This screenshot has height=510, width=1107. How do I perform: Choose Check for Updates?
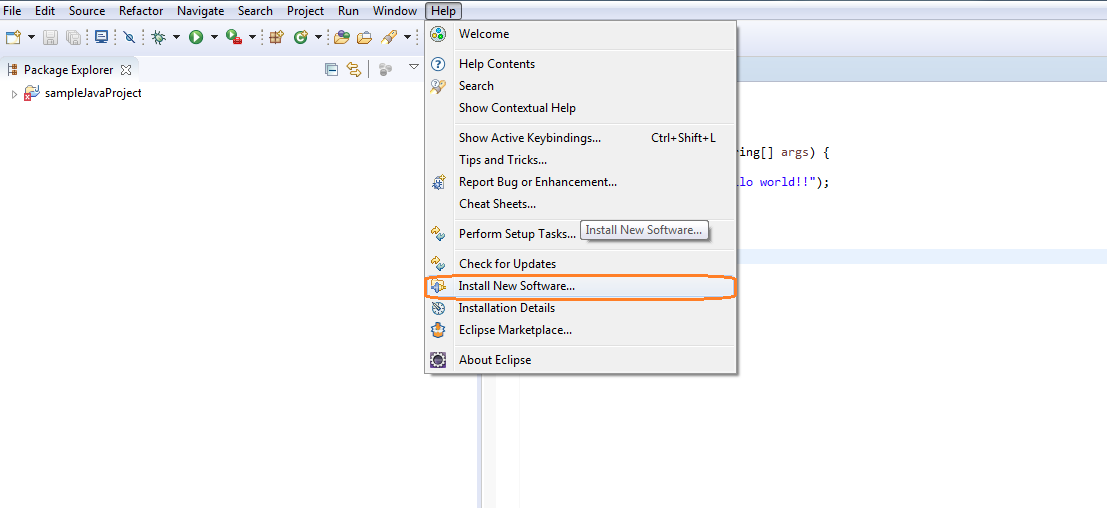point(580,263)
